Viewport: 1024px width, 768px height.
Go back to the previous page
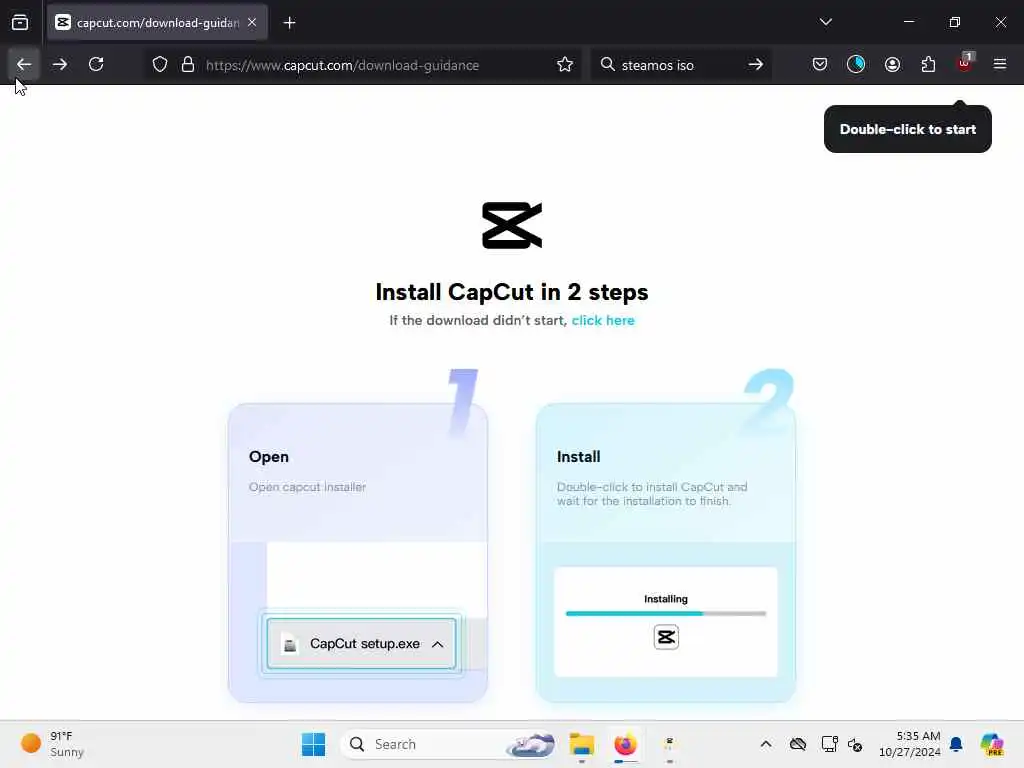24,64
